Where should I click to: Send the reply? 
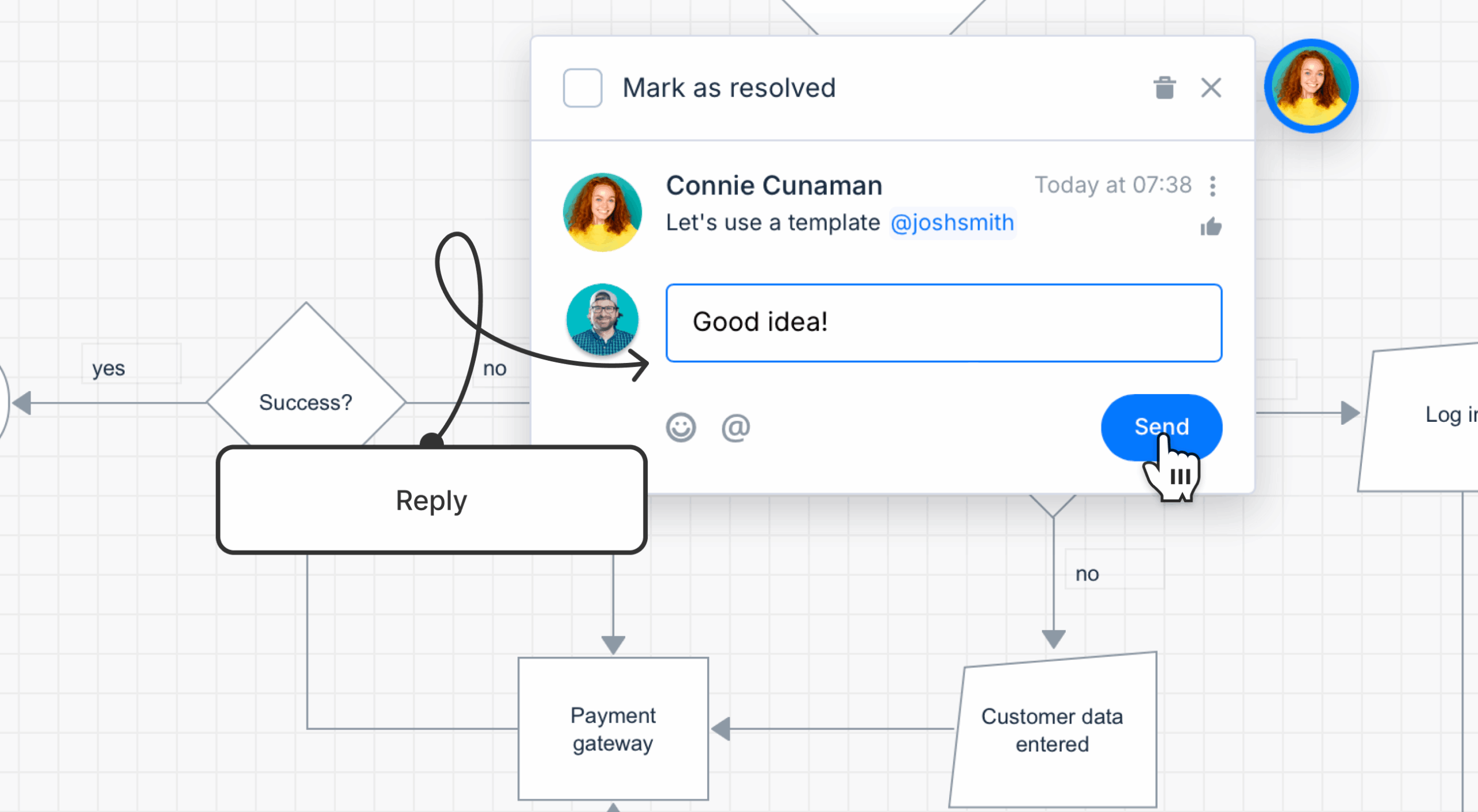pyautogui.click(x=1161, y=427)
